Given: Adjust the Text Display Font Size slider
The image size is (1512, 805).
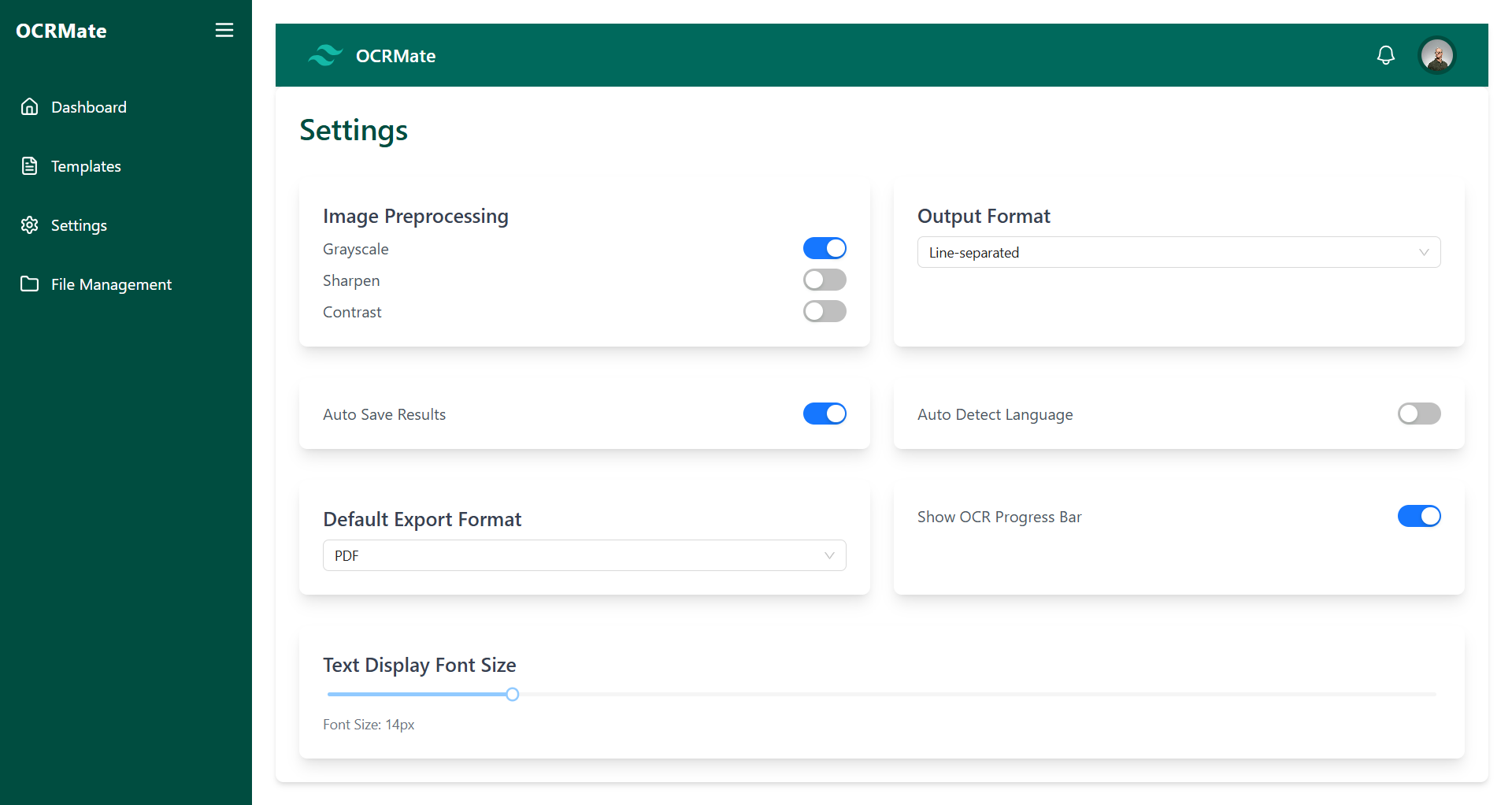Looking at the screenshot, I should pyautogui.click(x=512, y=694).
